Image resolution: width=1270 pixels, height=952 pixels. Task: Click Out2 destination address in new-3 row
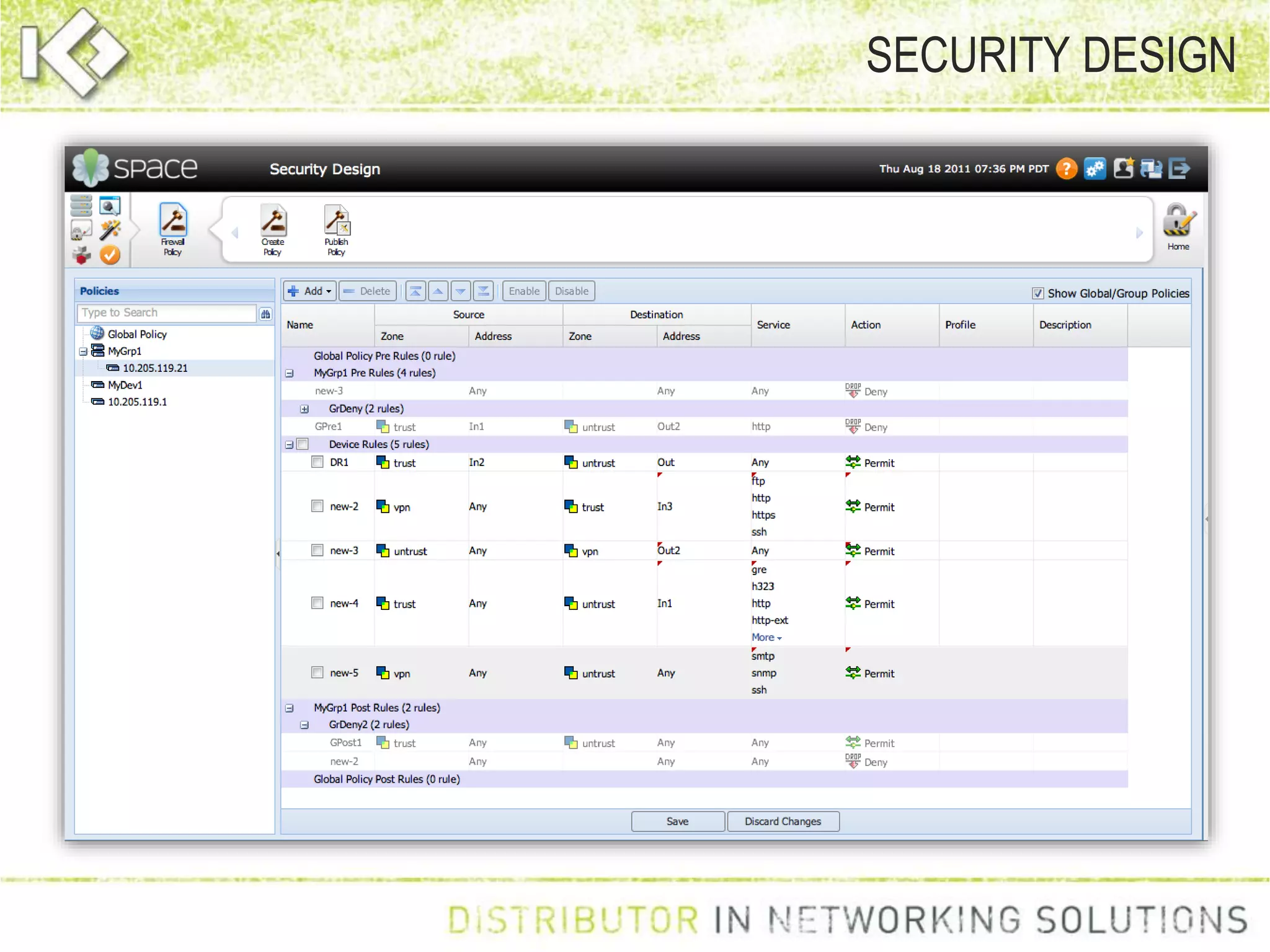click(668, 550)
